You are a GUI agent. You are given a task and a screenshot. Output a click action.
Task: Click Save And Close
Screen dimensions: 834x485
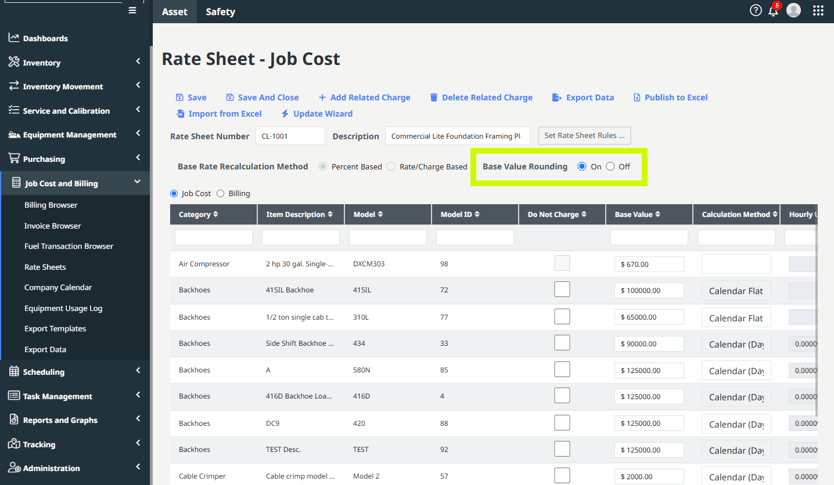262,97
